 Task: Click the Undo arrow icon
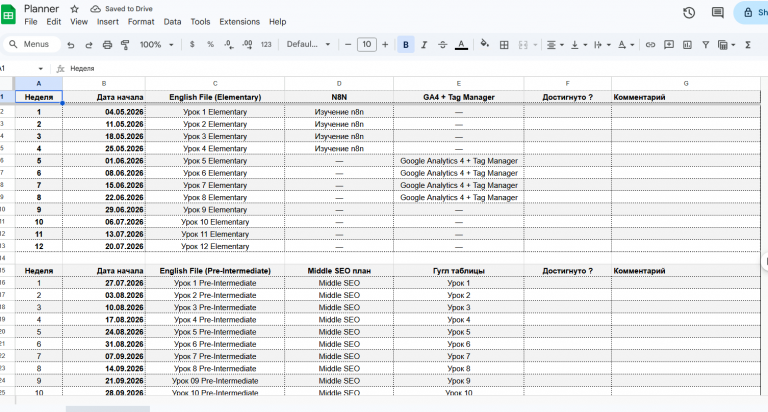tap(71, 45)
